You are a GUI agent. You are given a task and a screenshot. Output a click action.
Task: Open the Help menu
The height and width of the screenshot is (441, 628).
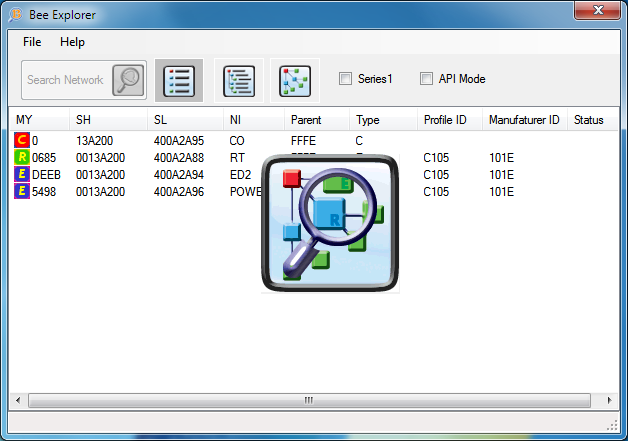(72, 42)
